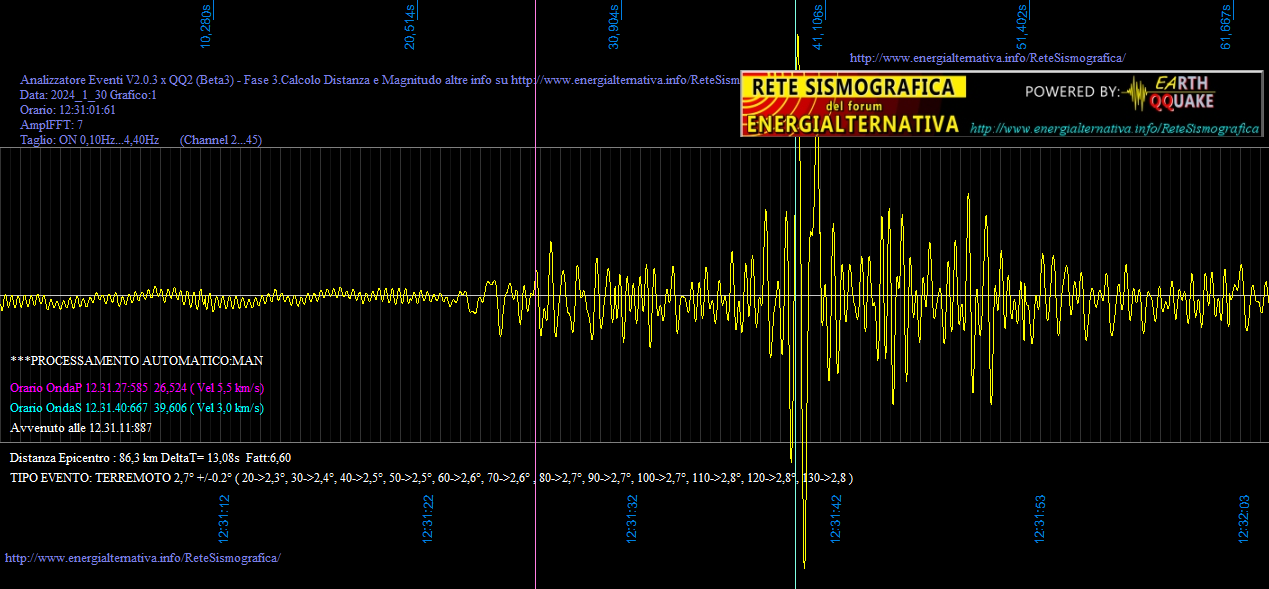Click the RETE SISMOGRAFICA logo banner
This screenshot has height=589, width=1269.
click(x=854, y=105)
